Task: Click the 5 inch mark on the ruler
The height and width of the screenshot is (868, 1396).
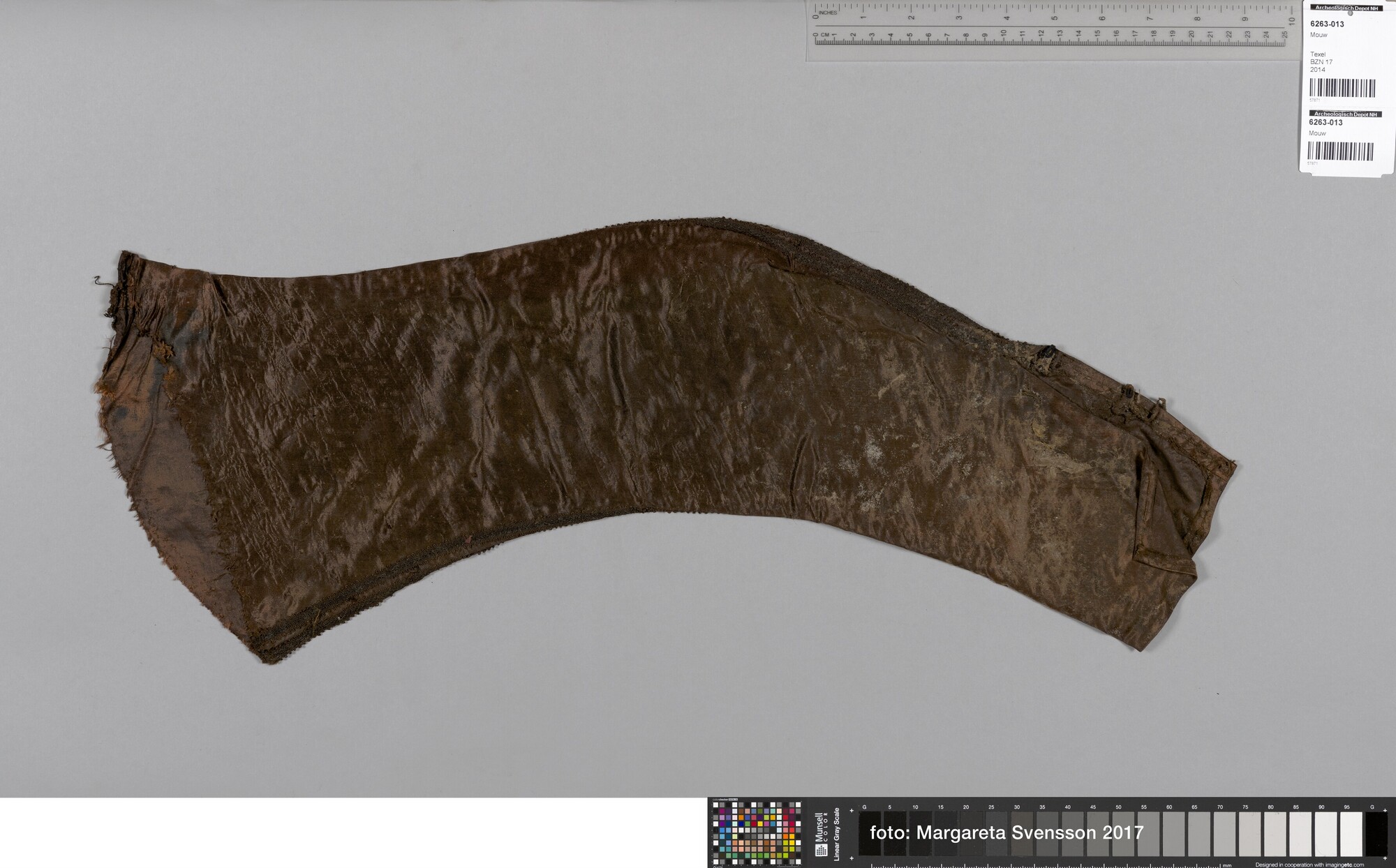Action: point(1054,8)
